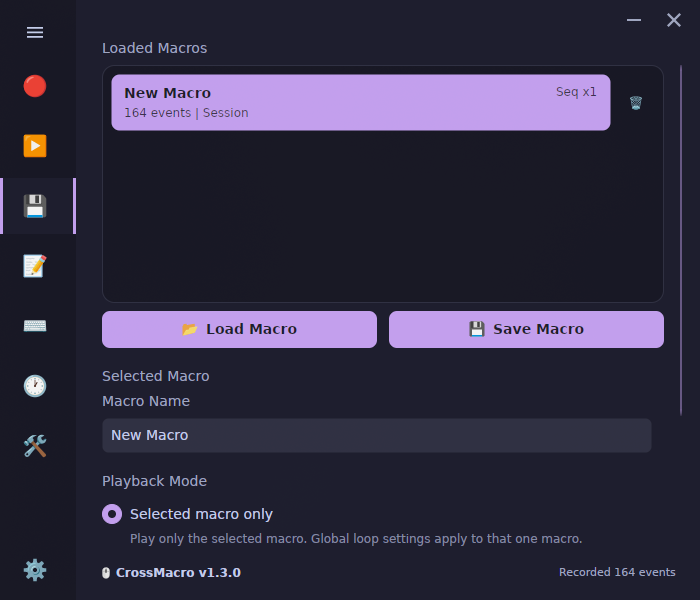The height and width of the screenshot is (600, 700).
Task: Open Settings via the gear icon
Action: point(35,570)
